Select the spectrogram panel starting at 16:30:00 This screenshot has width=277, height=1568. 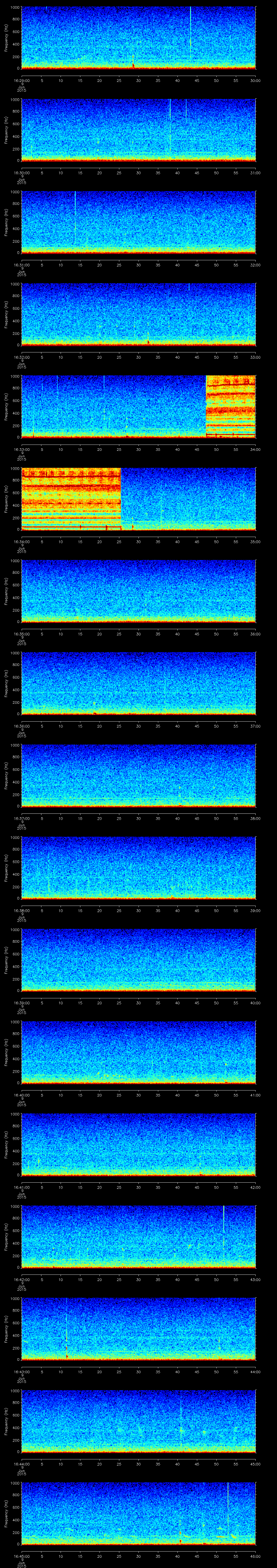click(138, 130)
